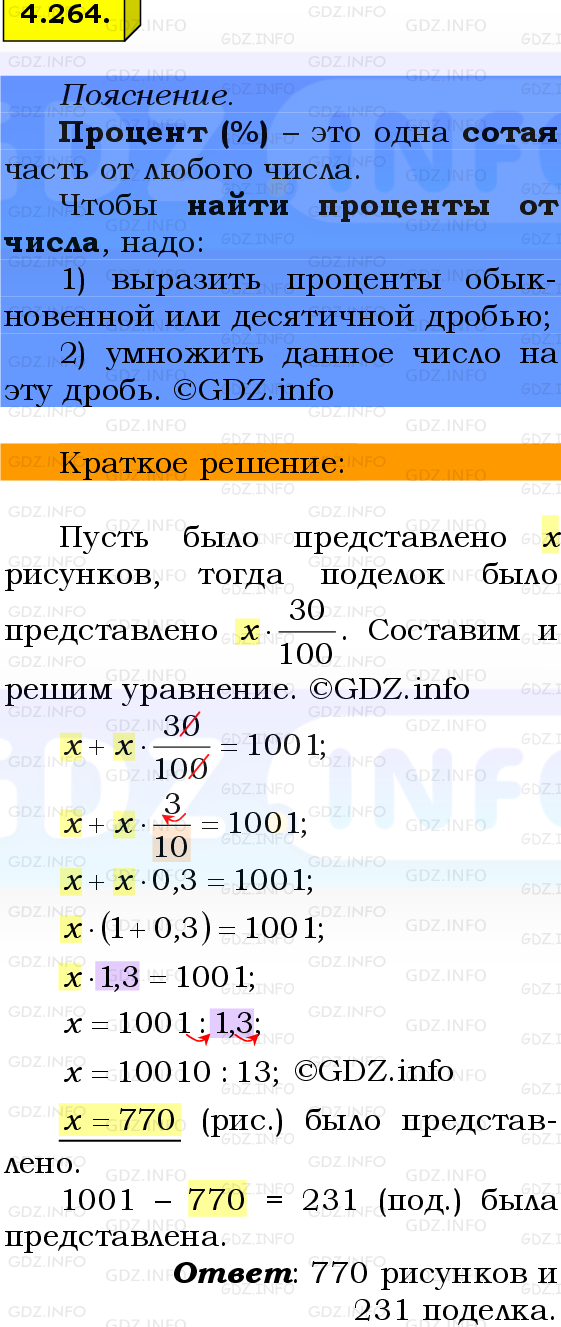The image size is (561, 1327).
Task: Click the line '1) выразить проценты обык-'
Action: click(309, 280)
